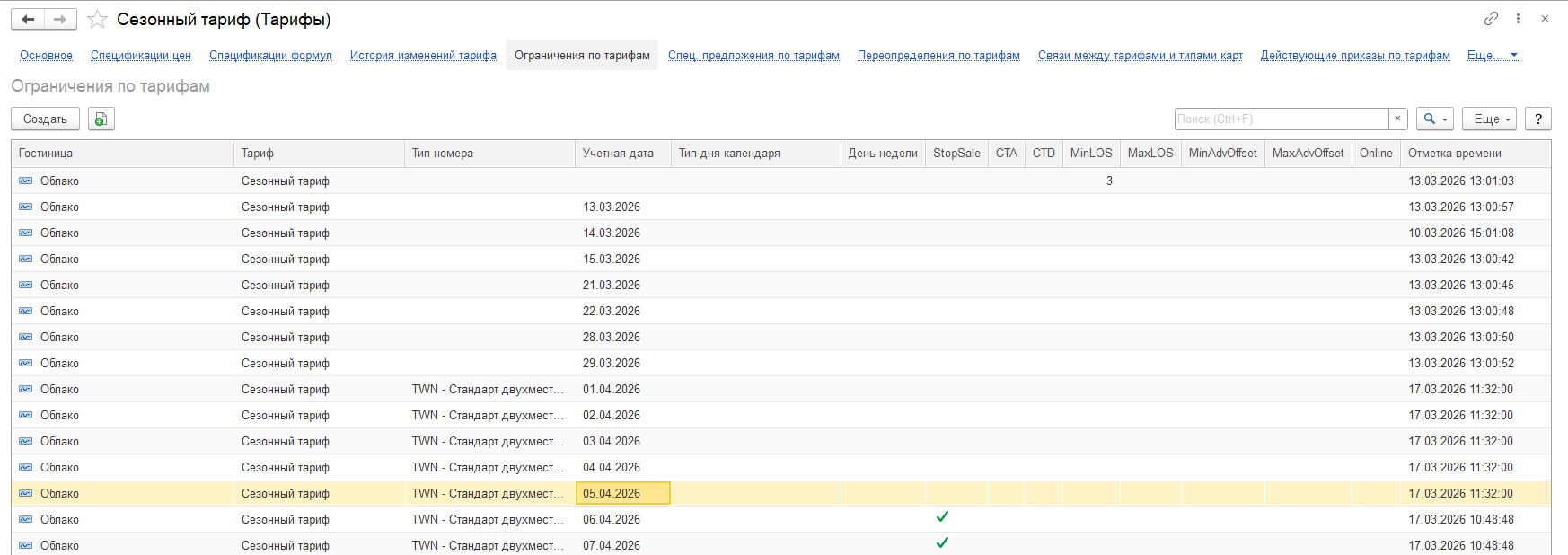Click the create-by-copying document icon button
The height and width of the screenshot is (555, 1568).
tap(101, 119)
